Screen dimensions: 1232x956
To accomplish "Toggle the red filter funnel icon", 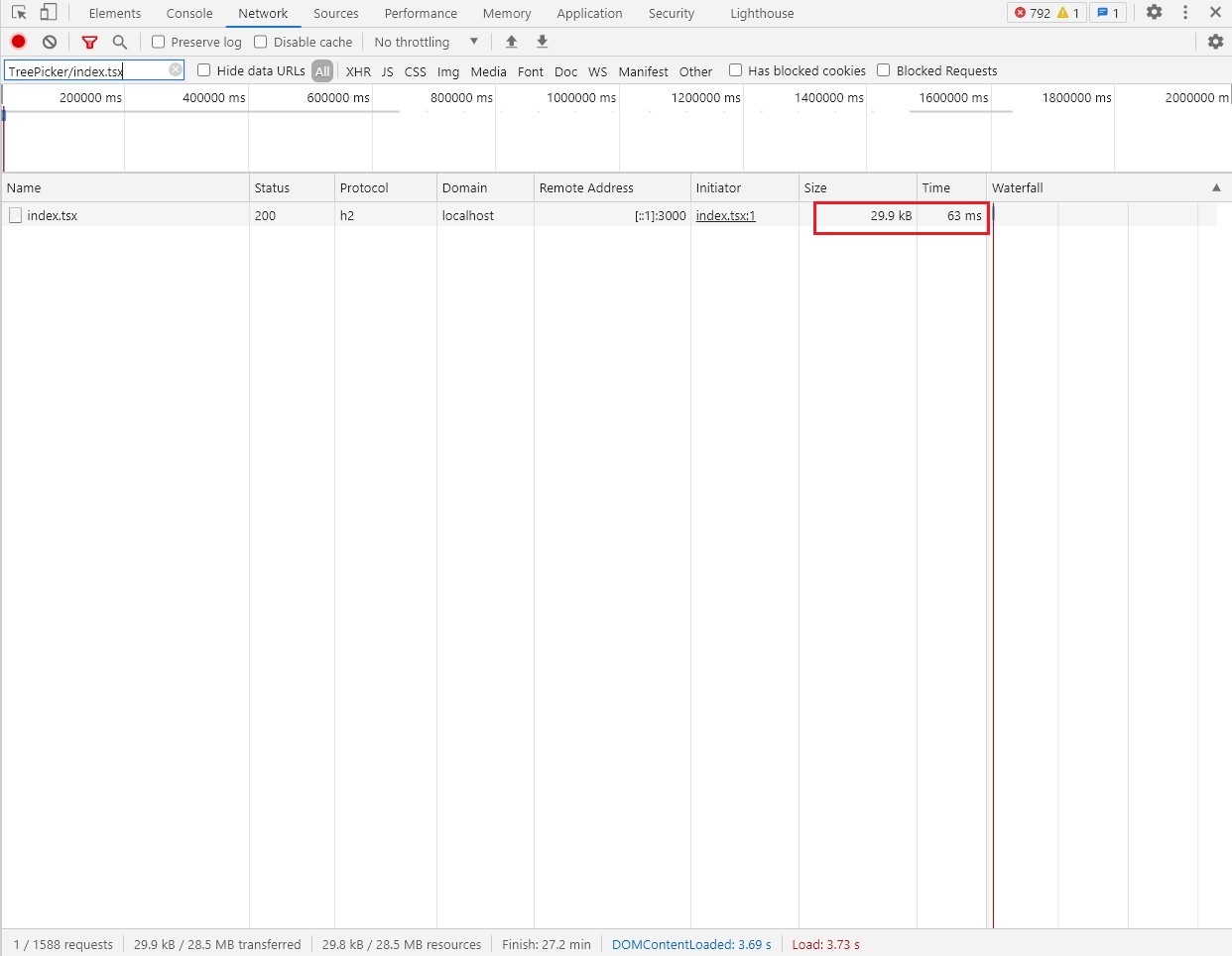I will tap(89, 42).
